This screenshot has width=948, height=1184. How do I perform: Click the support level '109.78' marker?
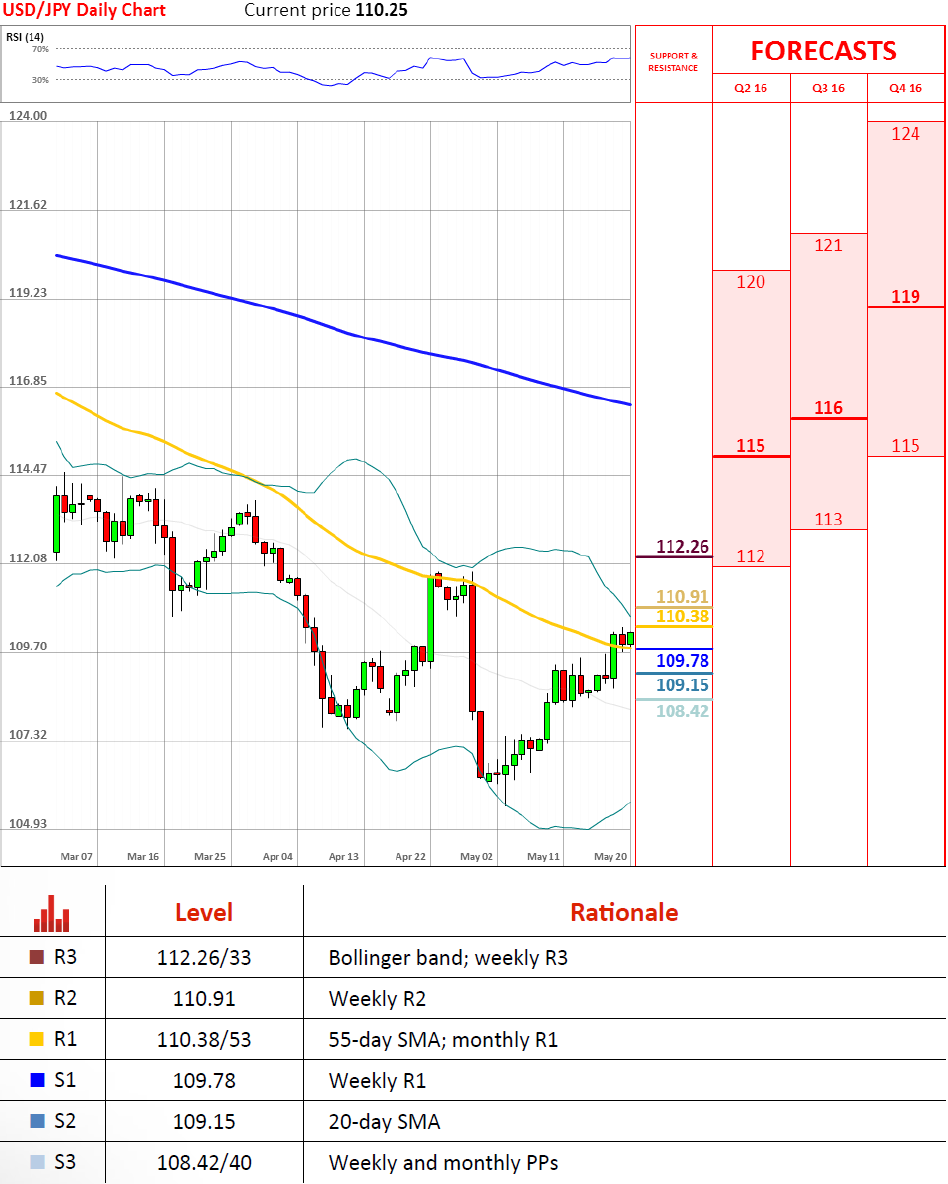point(682,661)
